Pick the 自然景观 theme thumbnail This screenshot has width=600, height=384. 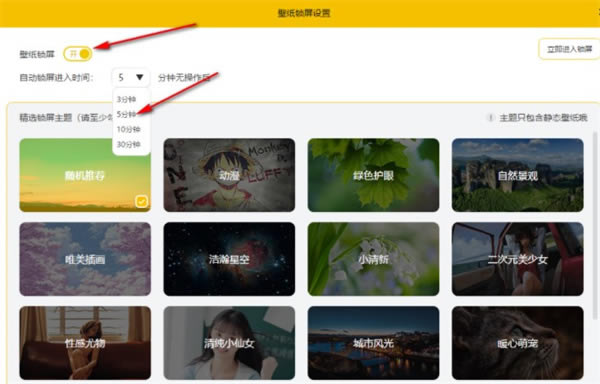(x=518, y=175)
